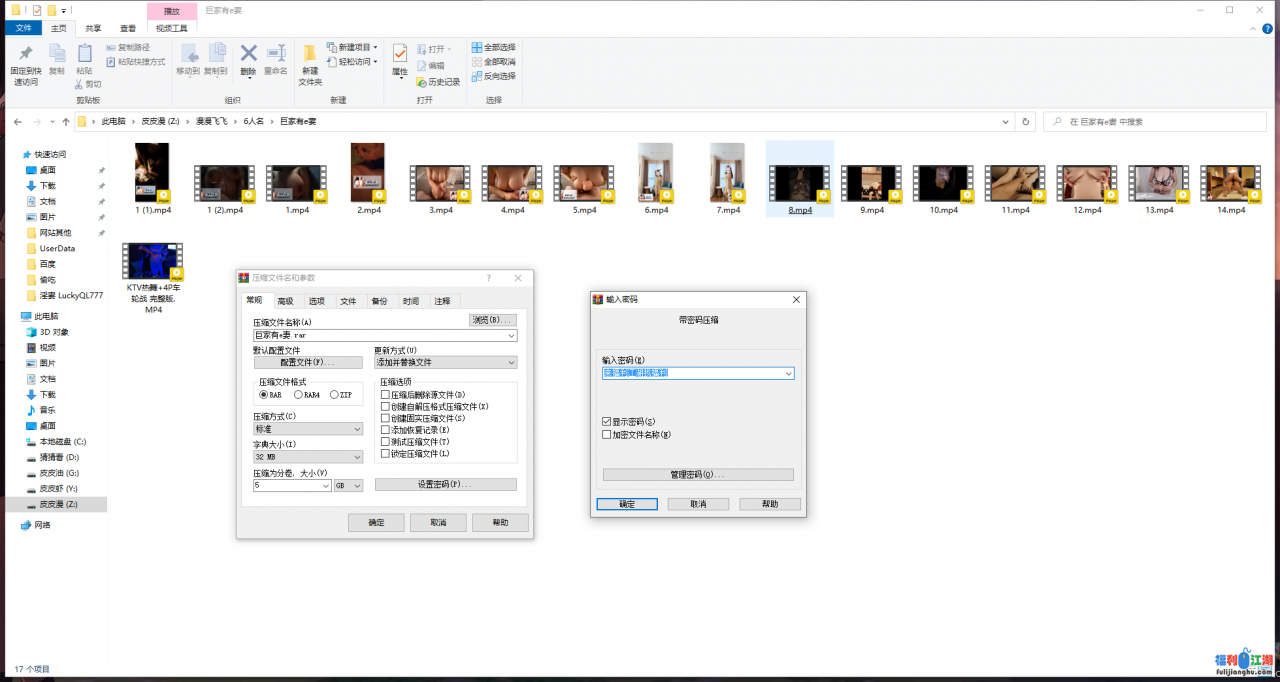This screenshot has width=1280, height=682.
Task: Uncheck the Show Password (显示密码) checkbox
Action: (x=607, y=422)
